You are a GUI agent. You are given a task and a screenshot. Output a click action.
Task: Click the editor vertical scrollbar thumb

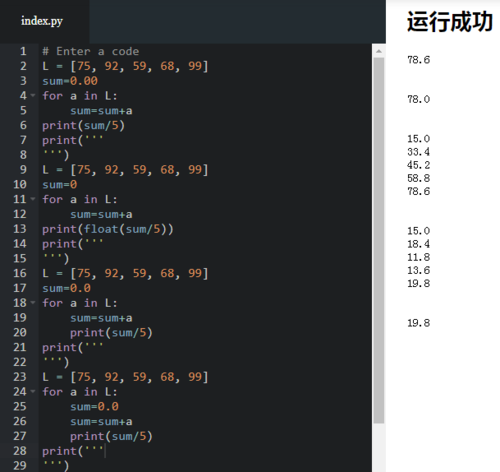(x=379, y=240)
